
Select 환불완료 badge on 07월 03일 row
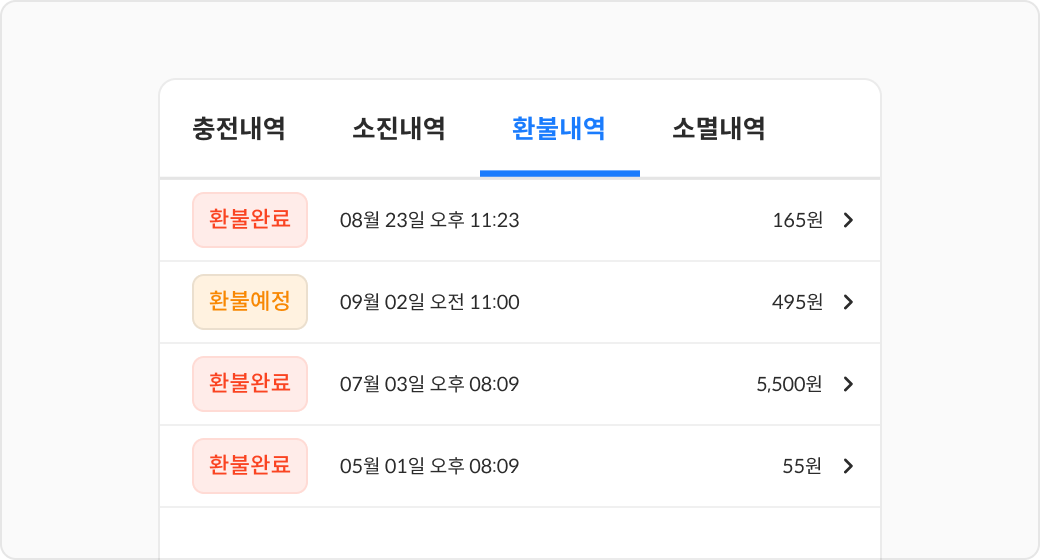(250, 384)
